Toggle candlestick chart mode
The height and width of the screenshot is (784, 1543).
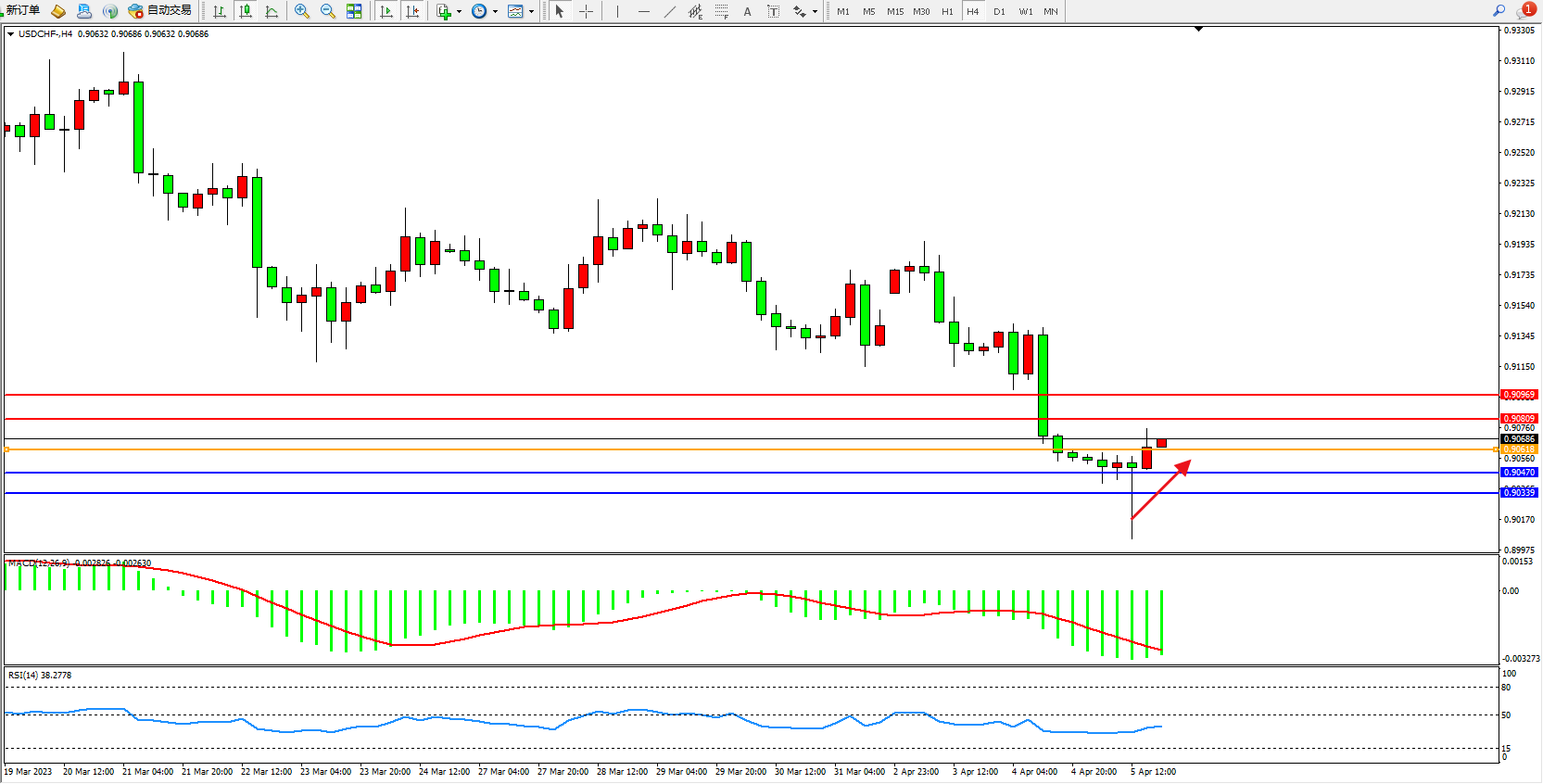246,11
